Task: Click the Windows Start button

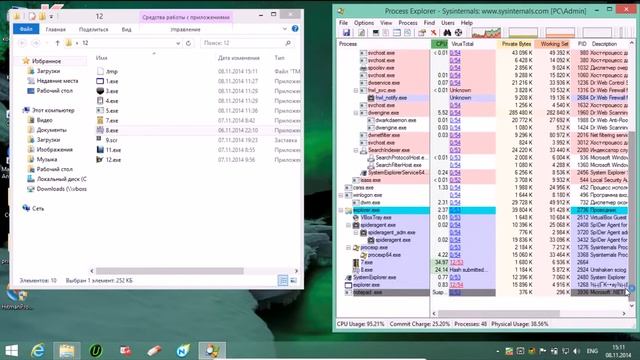Action: (11, 351)
